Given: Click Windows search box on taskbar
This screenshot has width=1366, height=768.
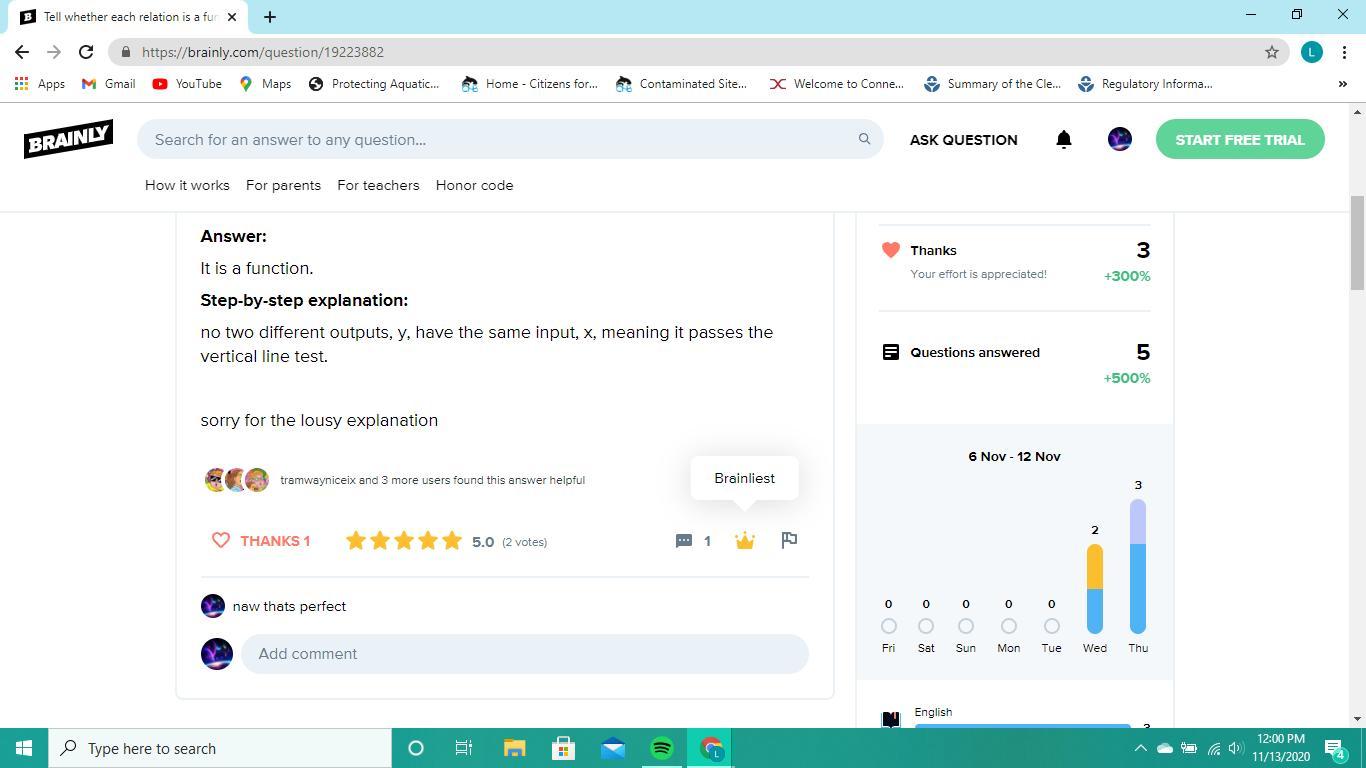Looking at the screenshot, I should click(220, 748).
